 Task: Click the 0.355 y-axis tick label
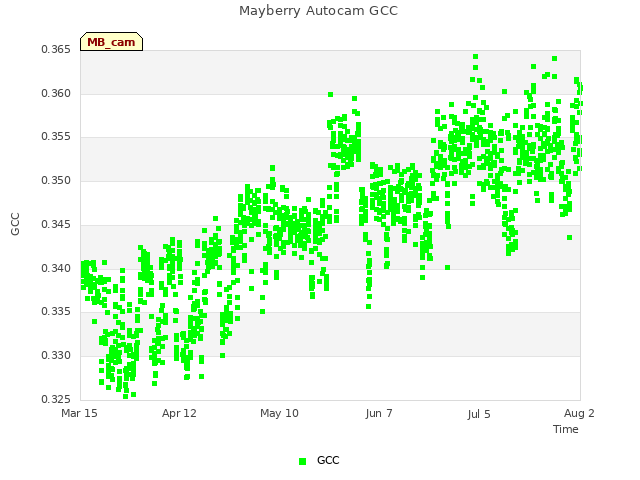pos(56,136)
